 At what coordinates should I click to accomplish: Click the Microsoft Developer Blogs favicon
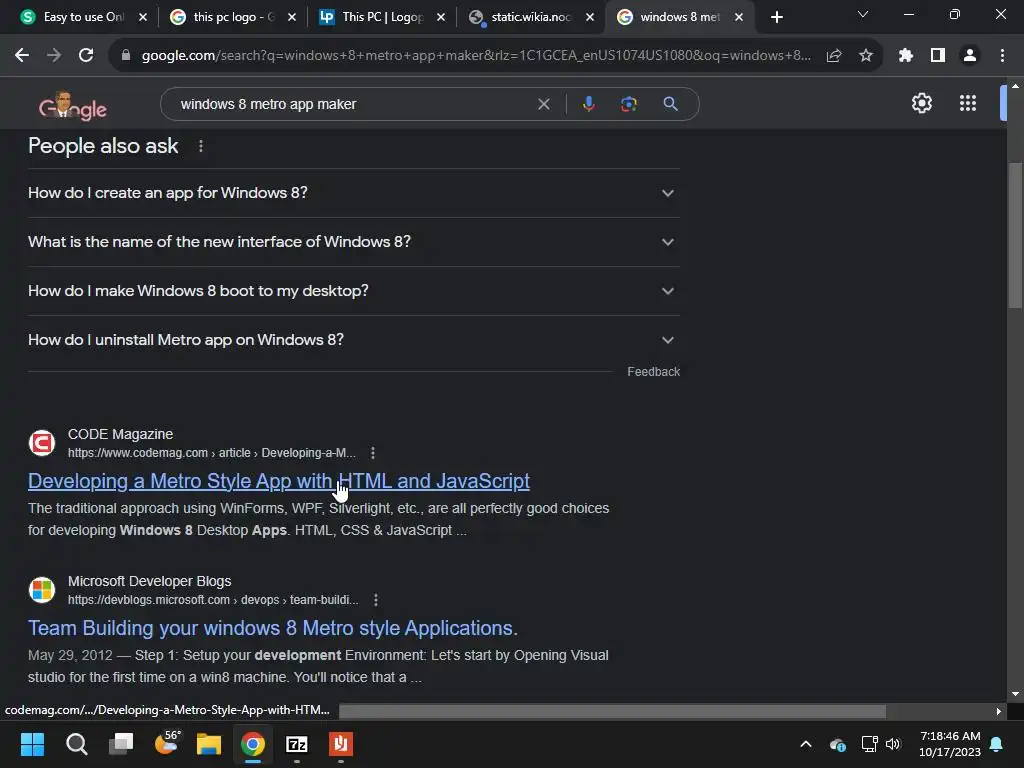point(42,590)
